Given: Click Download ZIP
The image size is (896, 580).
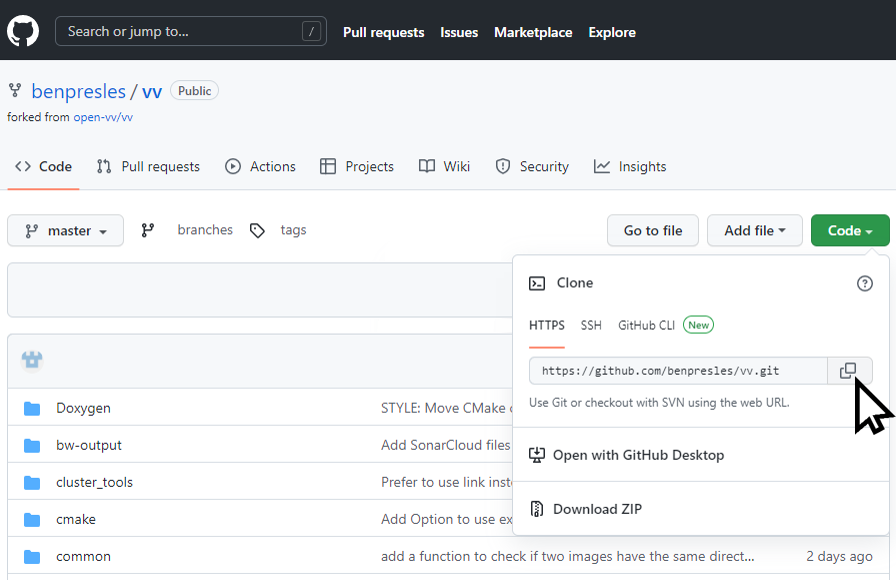Looking at the screenshot, I should (597, 509).
